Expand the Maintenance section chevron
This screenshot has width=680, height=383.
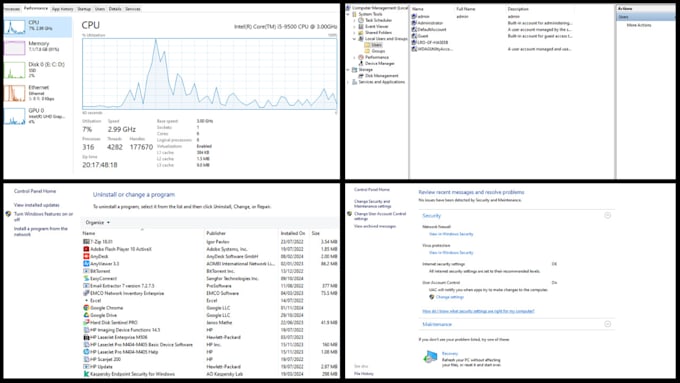click(608, 324)
